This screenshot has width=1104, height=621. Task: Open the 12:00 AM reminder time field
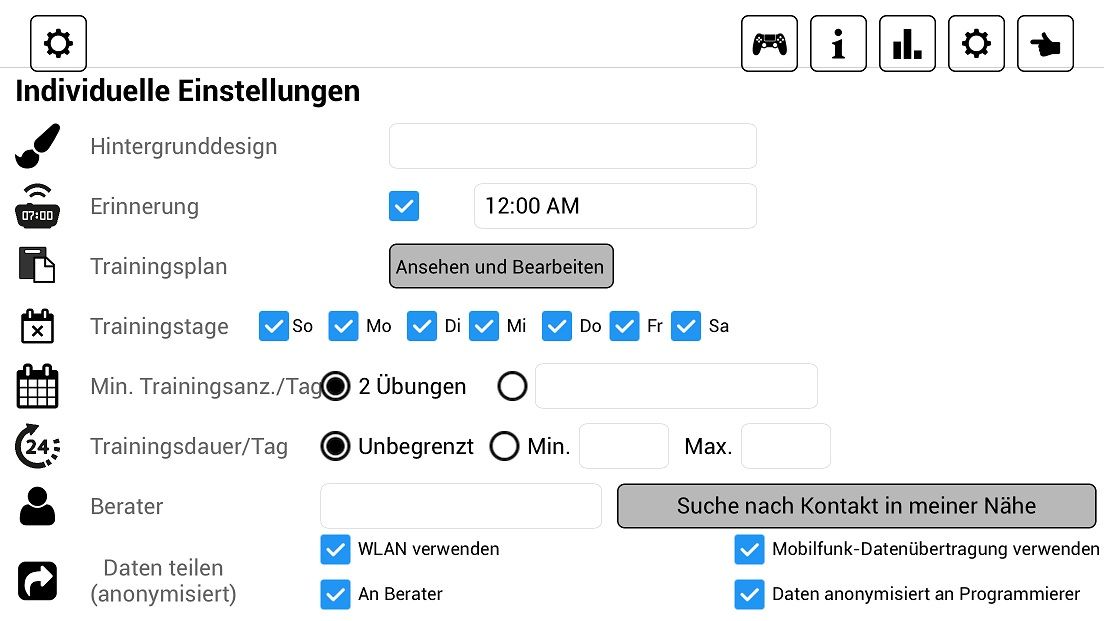615,206
